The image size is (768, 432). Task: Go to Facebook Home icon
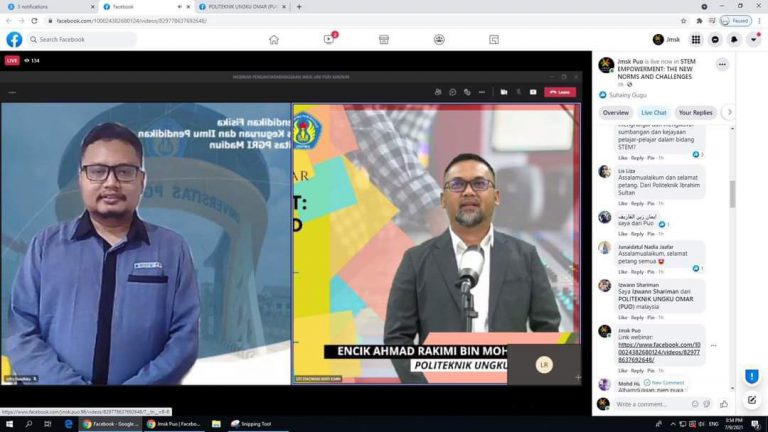[x=273, y=40]
